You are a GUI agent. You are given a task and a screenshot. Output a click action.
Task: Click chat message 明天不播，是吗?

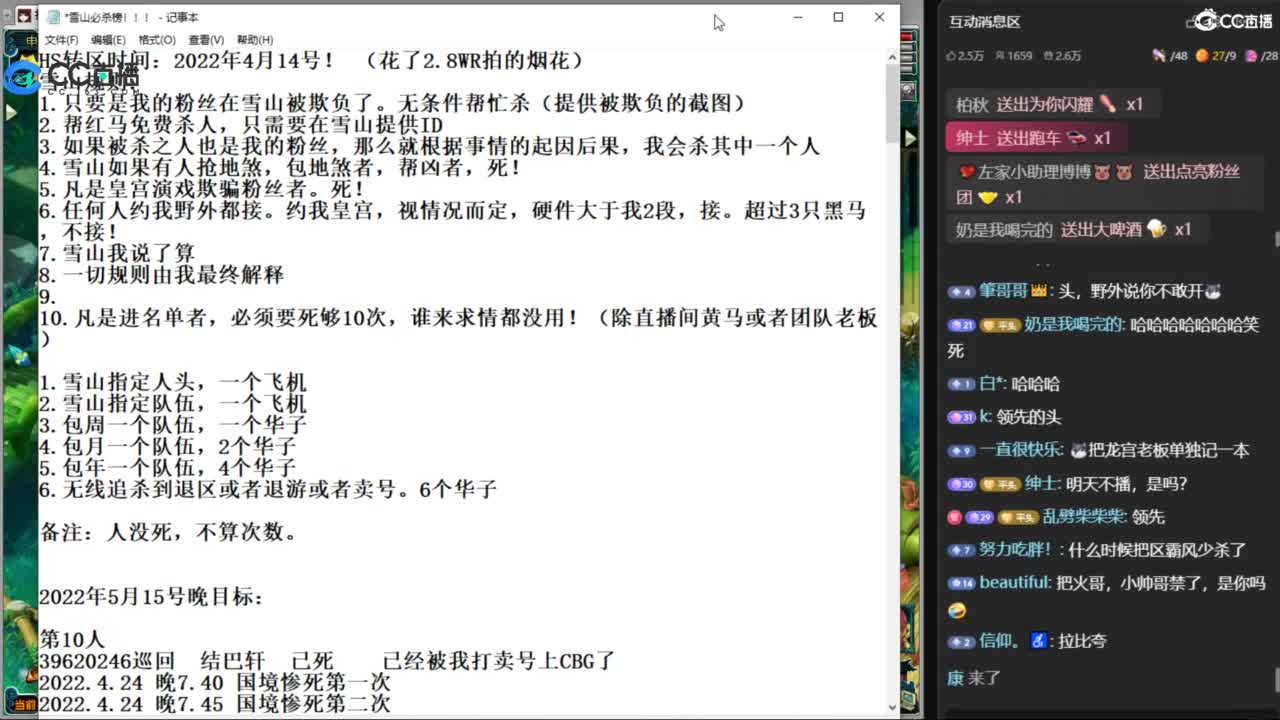click(1128, 484)
